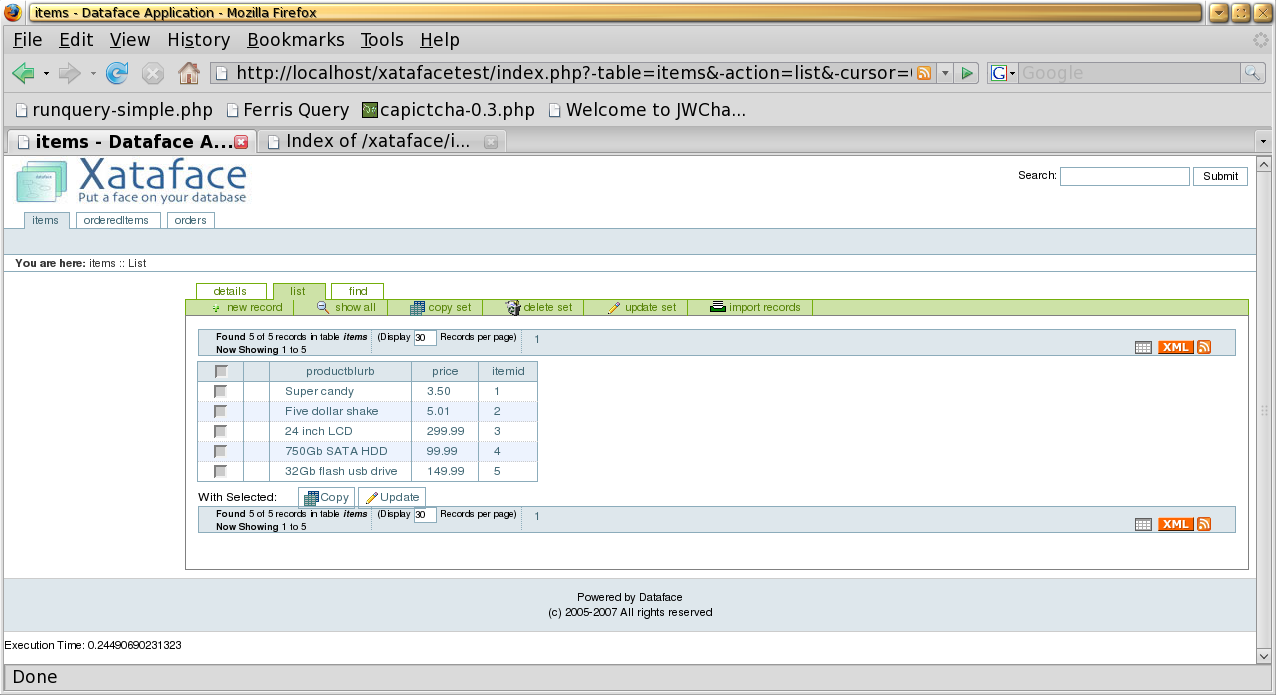This screenshot has width=1276, height=695.
Task: Click the upper orange RSS icon in results bar
Action: pos(1204,347)
